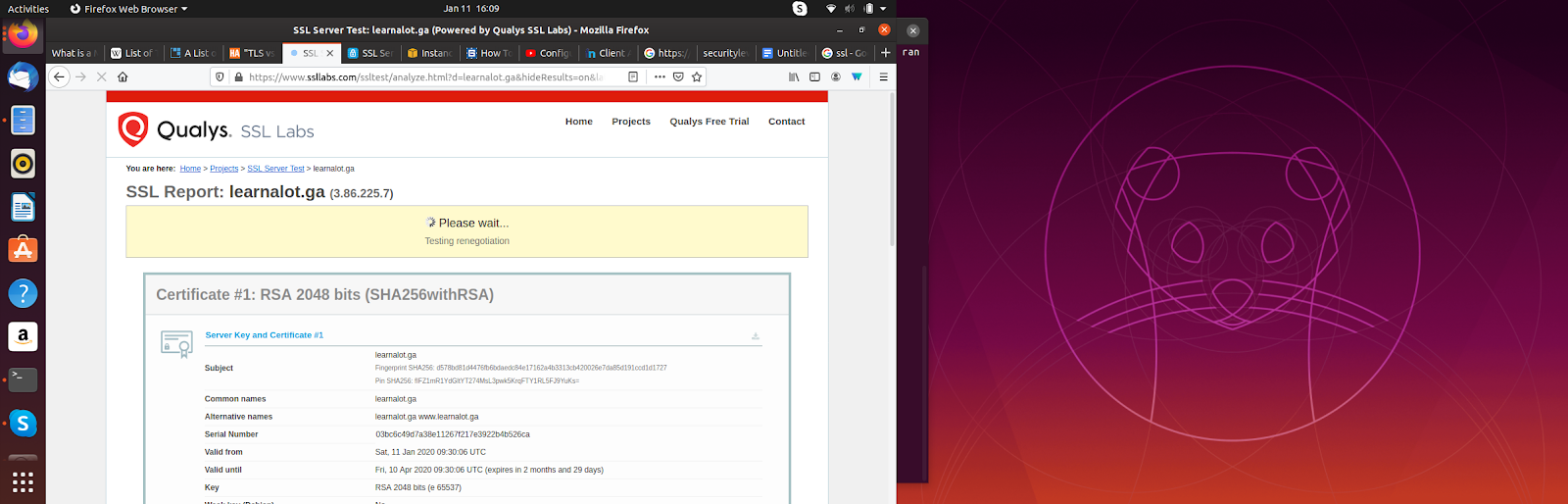Open clock showing Jan 11 16:09
The height and width of the screenshot is (504, 1568).
(471, 9)
